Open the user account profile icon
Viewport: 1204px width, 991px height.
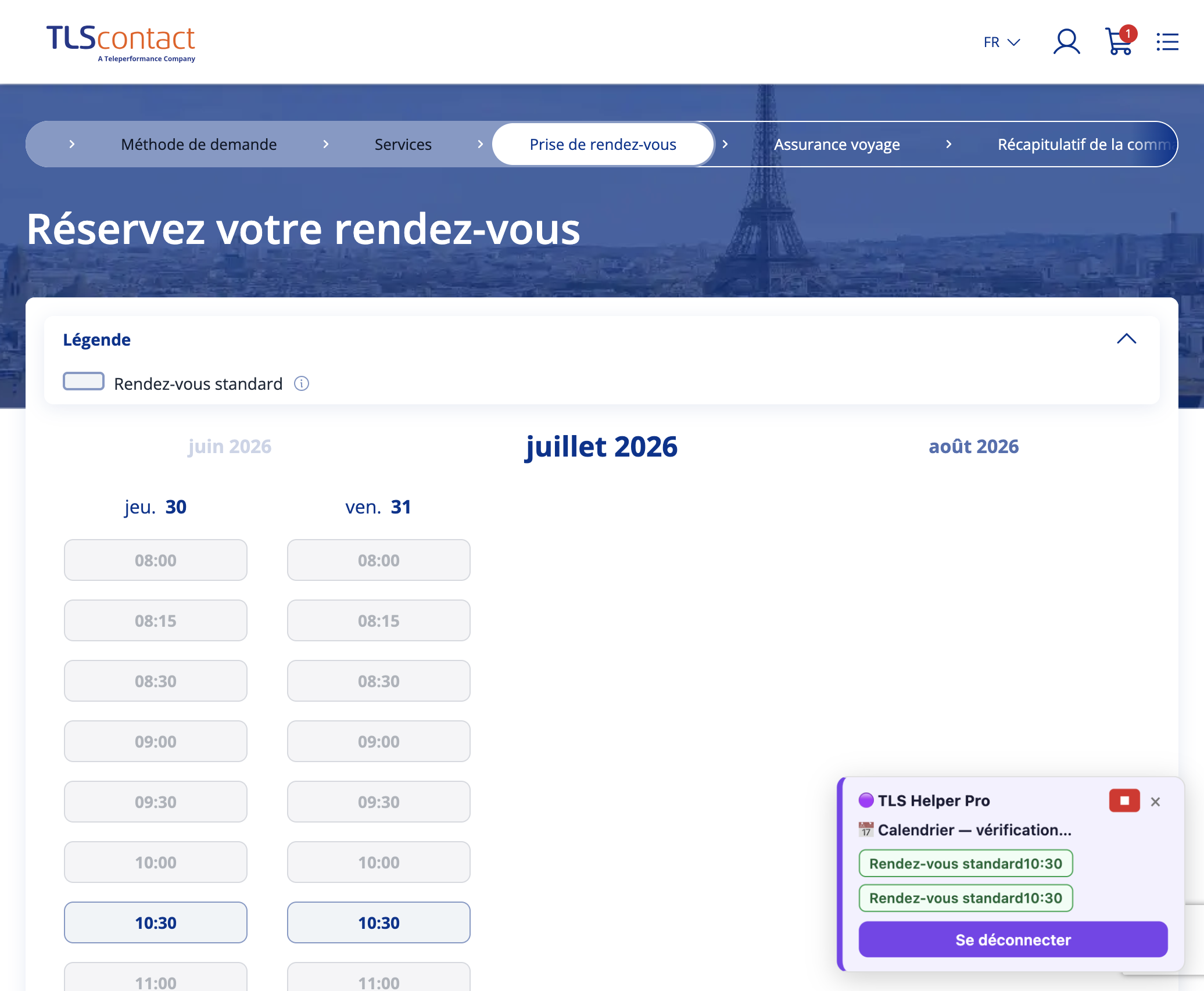tap(1066, 42)
